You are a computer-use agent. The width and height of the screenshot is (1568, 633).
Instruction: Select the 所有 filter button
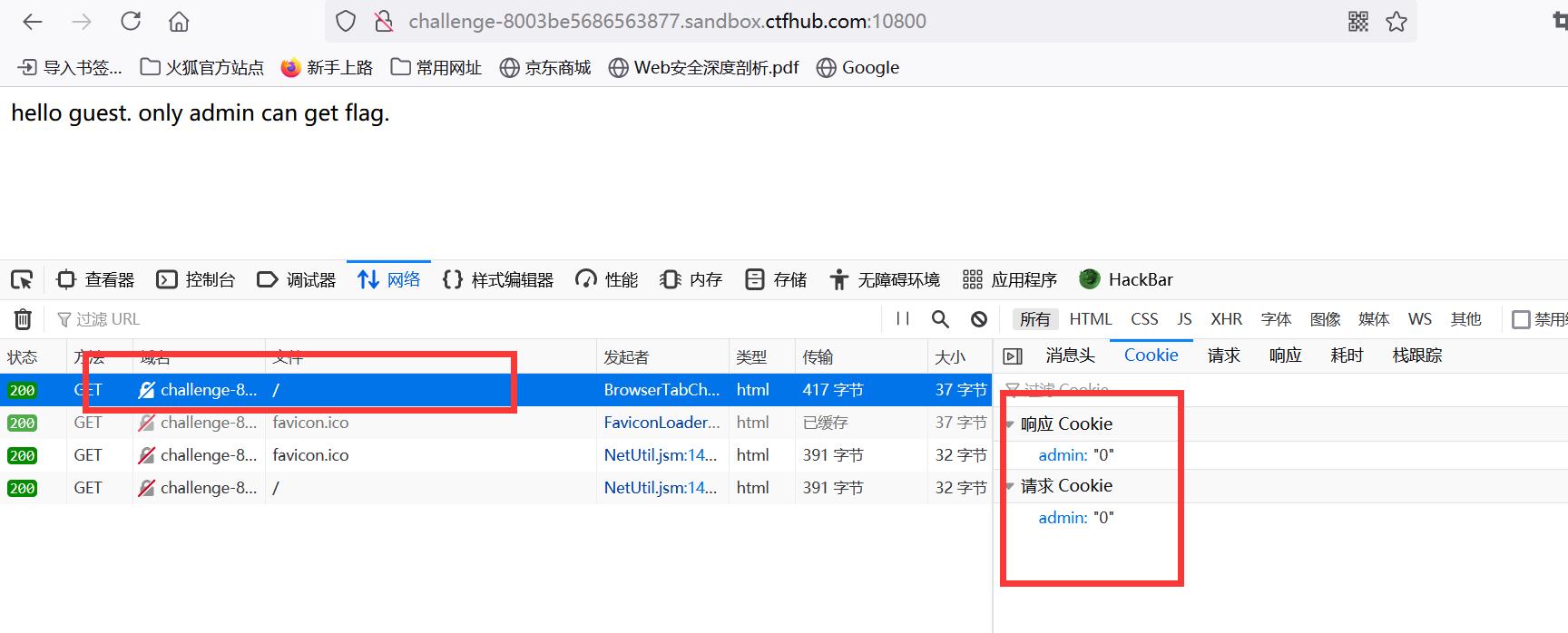1034,319
